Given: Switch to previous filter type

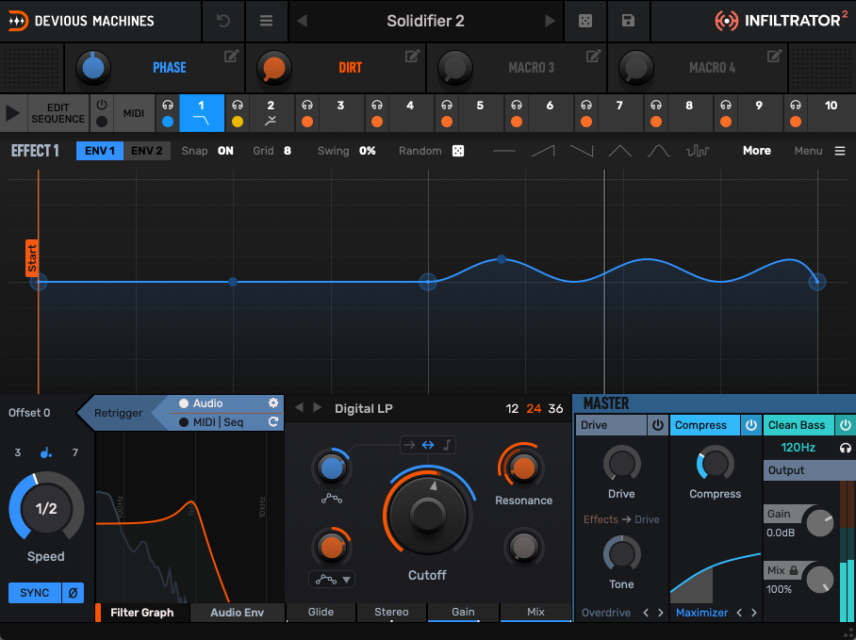Looking at the screenshot, I should click(299, 408).
